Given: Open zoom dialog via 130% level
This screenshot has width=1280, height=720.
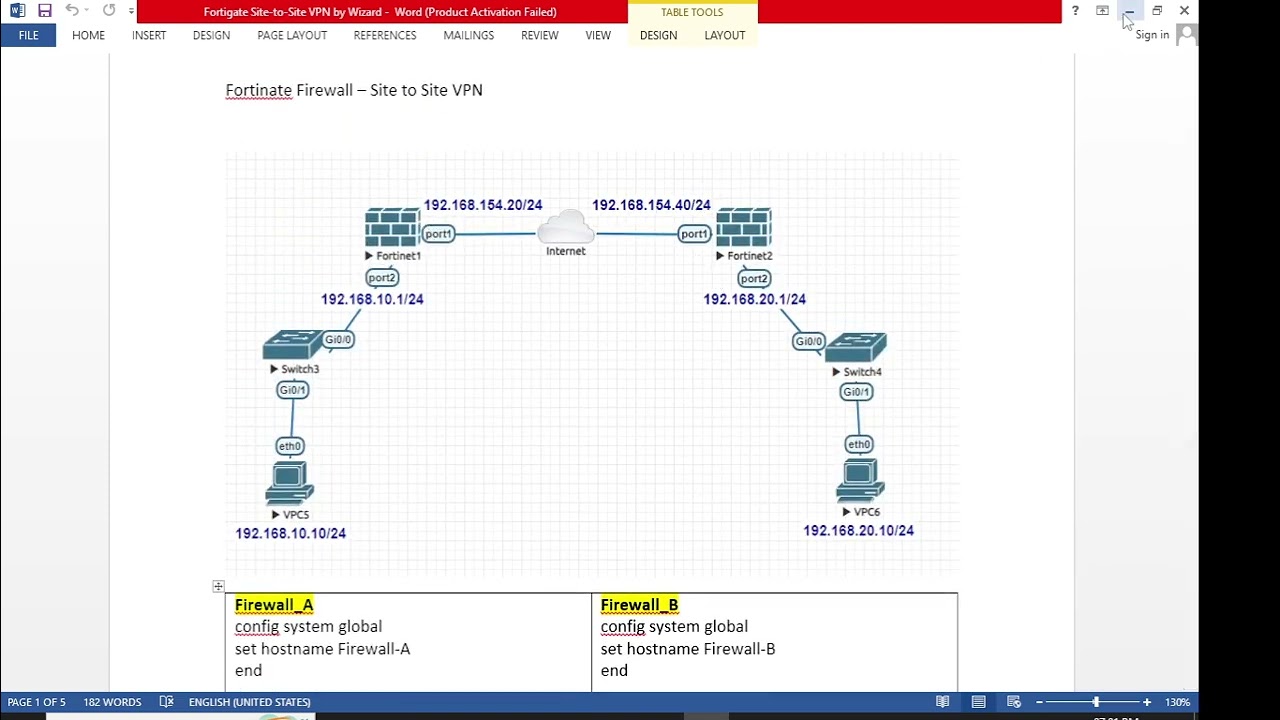Looking at the screenshot, I should (x=1177, y=702).
